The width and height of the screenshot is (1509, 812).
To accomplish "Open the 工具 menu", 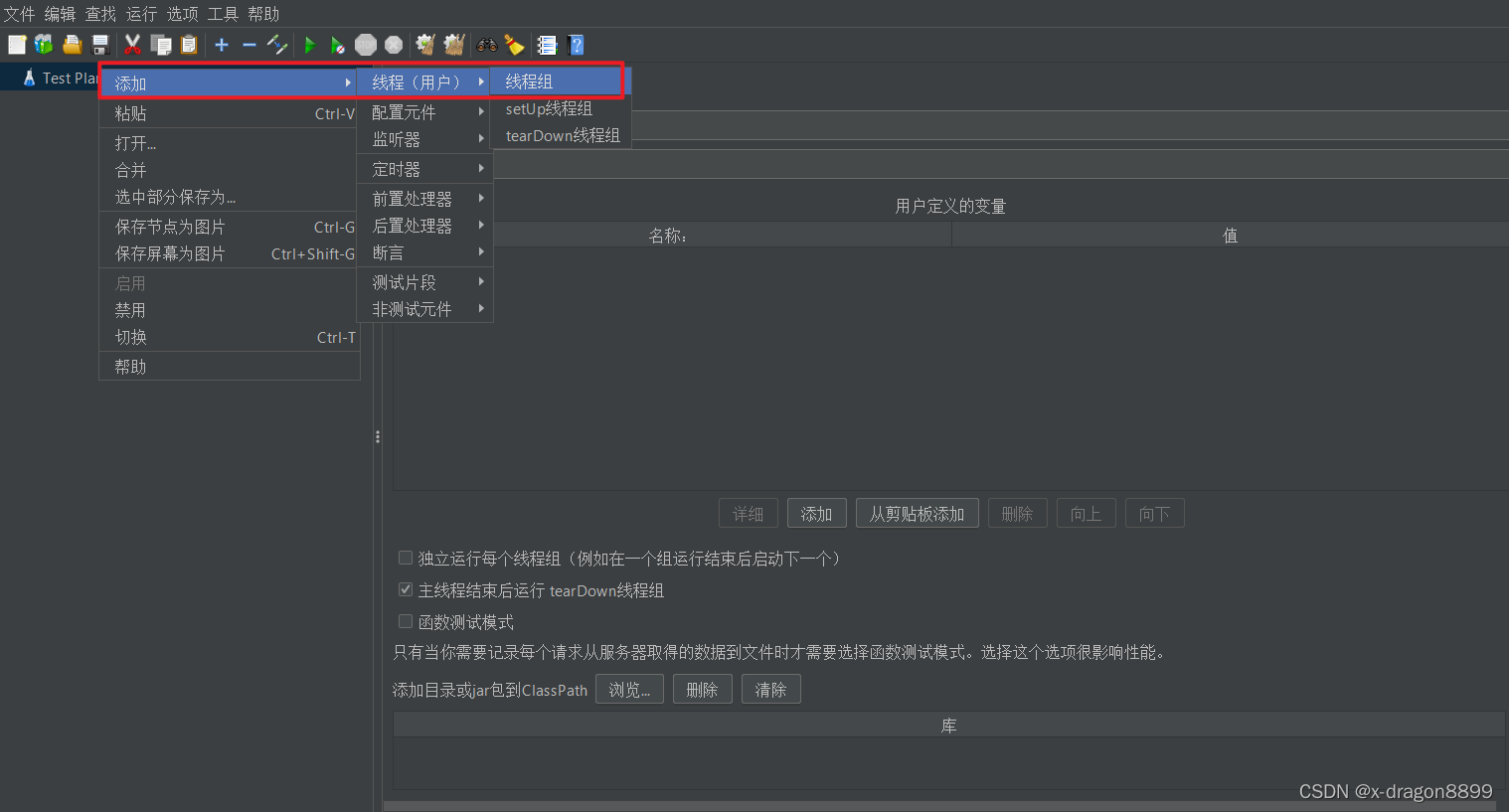I will tap(223, 14).
